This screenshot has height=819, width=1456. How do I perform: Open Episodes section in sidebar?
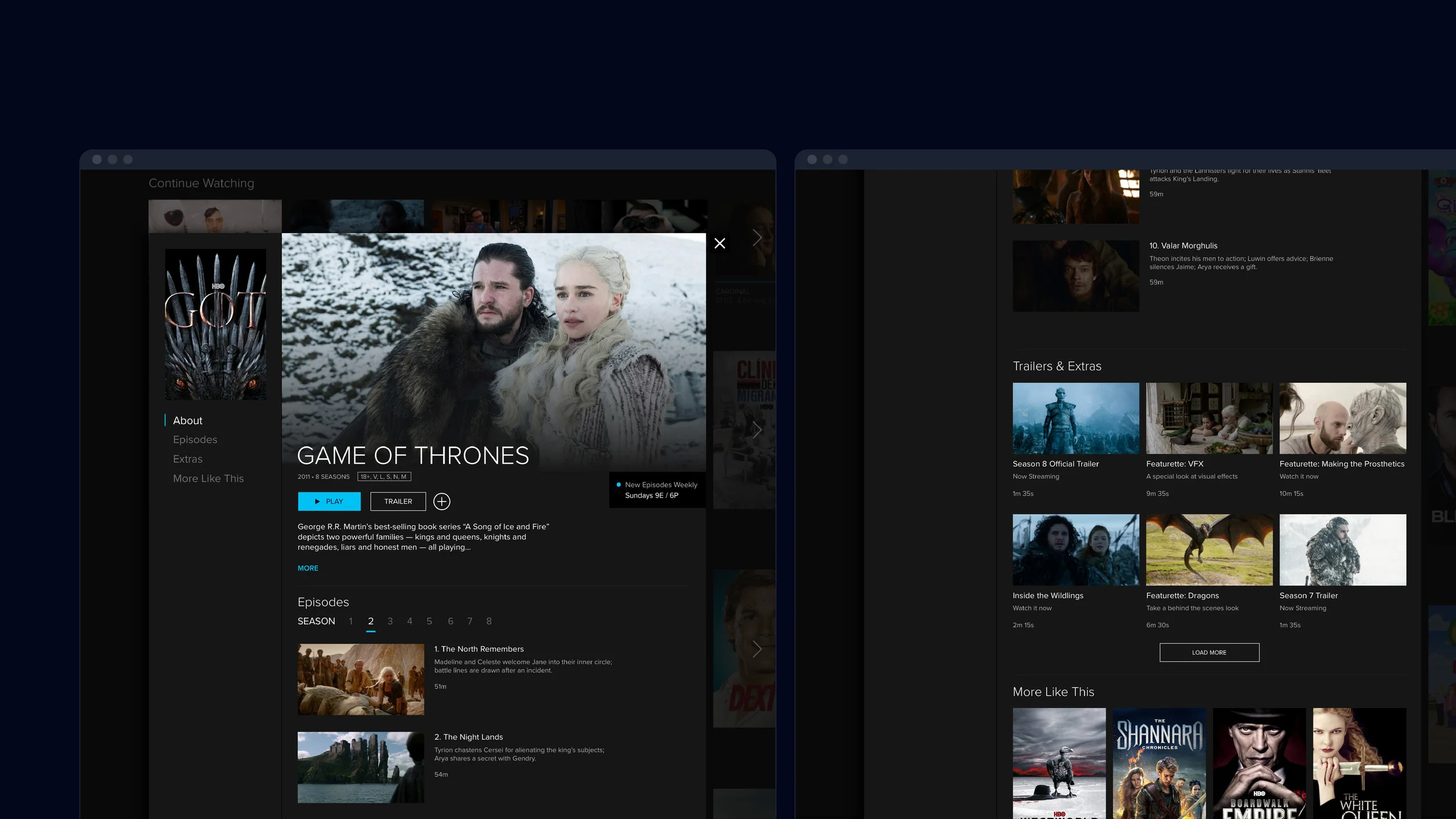coord(195,440)
